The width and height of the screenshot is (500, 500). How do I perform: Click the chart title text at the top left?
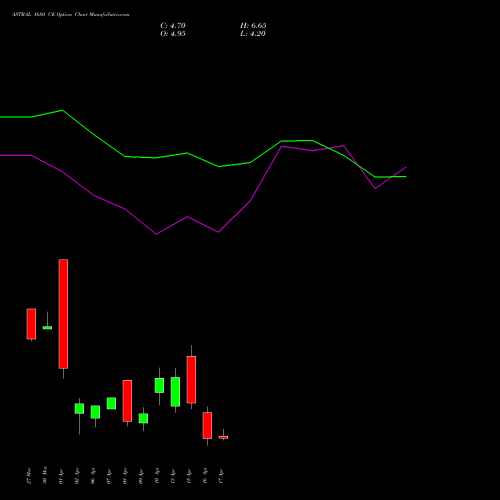[x=70, y=15]
